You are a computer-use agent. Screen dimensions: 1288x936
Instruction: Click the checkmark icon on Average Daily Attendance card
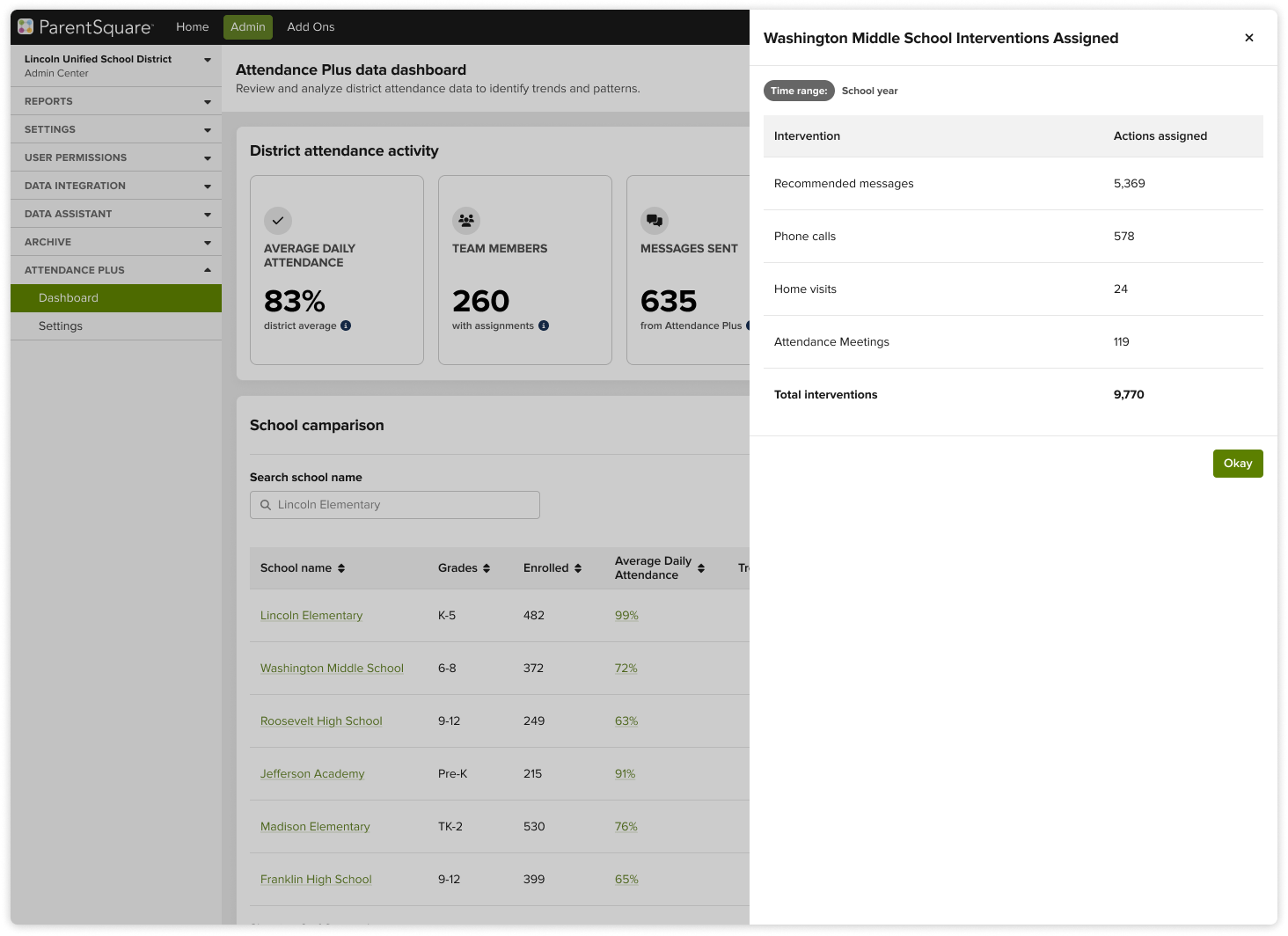[278, 221]
